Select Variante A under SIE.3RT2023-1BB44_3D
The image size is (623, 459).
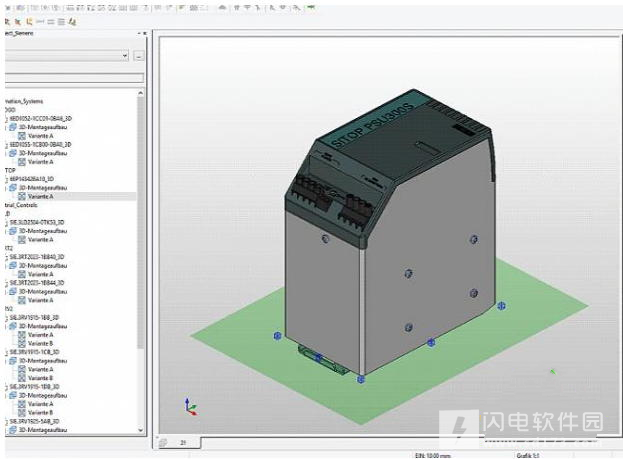pos(40,300)
